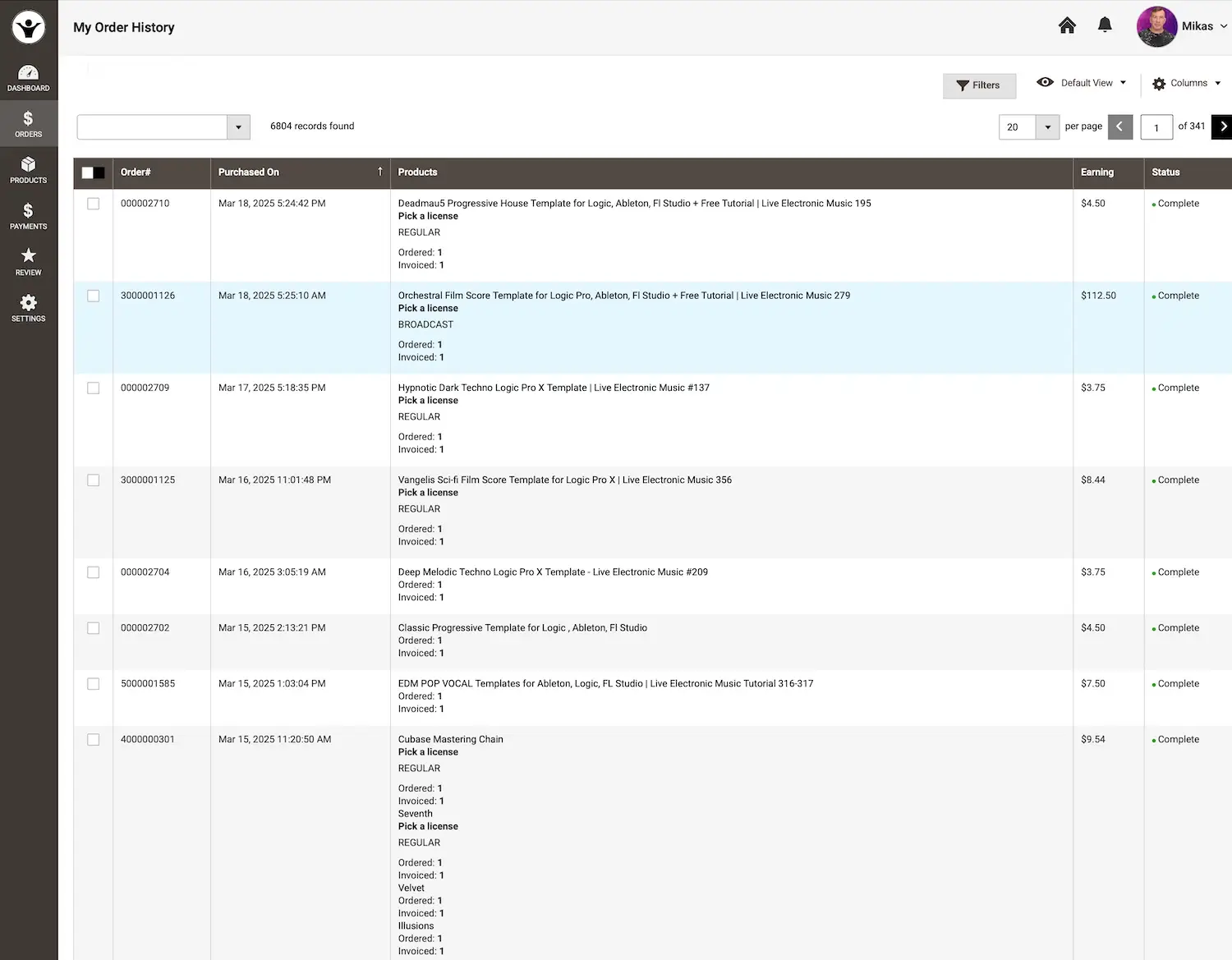Open Dashboard from the sidebar
Image resolution: width=1232 pixels, height=960 pixels.
[29, 78]
